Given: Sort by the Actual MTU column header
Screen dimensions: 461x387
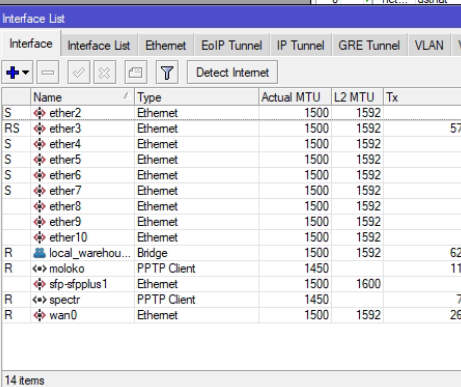Looking at the screenshot, I should click(x=295, y=97).
